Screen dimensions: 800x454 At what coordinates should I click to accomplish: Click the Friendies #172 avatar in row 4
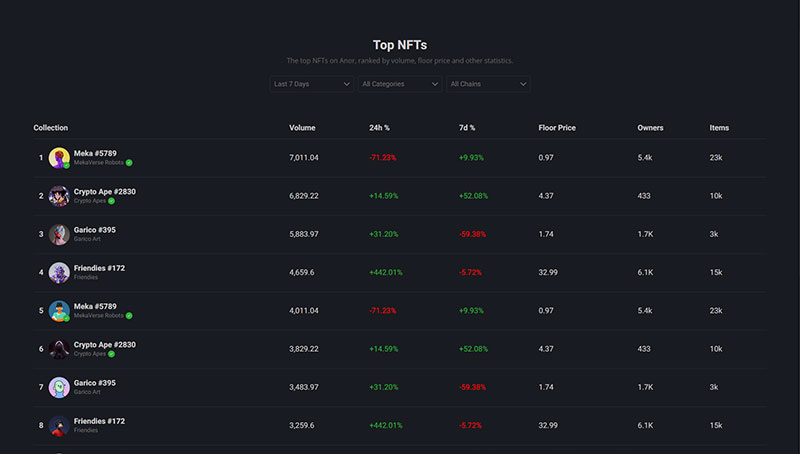point(59,272)
